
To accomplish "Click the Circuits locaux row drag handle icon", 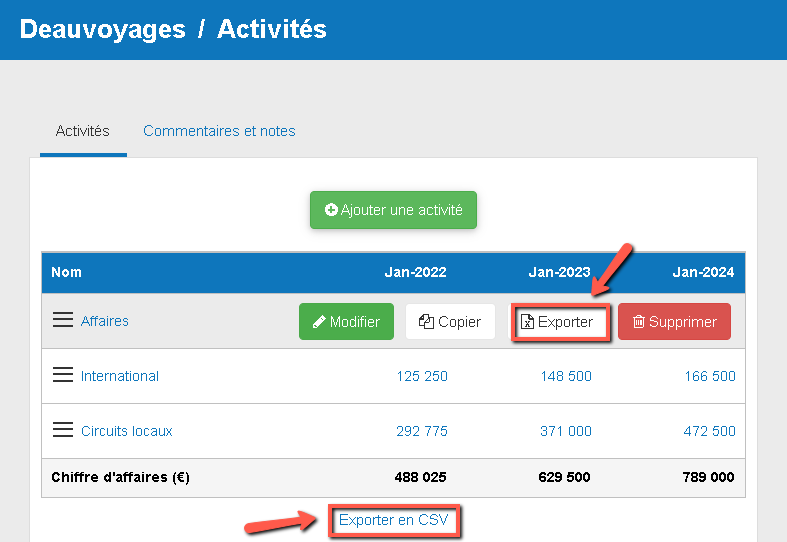I will (x=63, y=430).
